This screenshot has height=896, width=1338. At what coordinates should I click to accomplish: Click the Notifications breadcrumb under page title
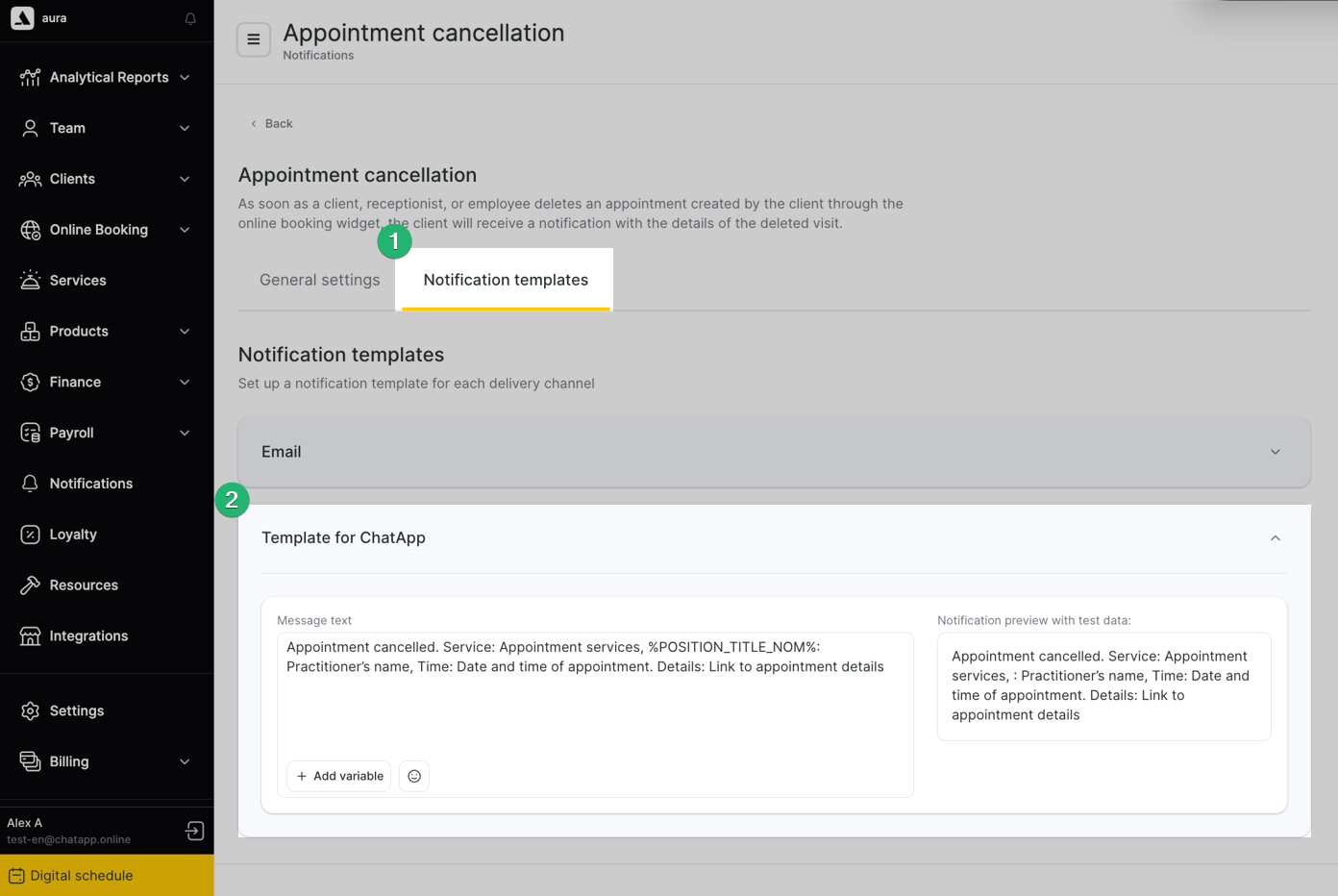318,56
